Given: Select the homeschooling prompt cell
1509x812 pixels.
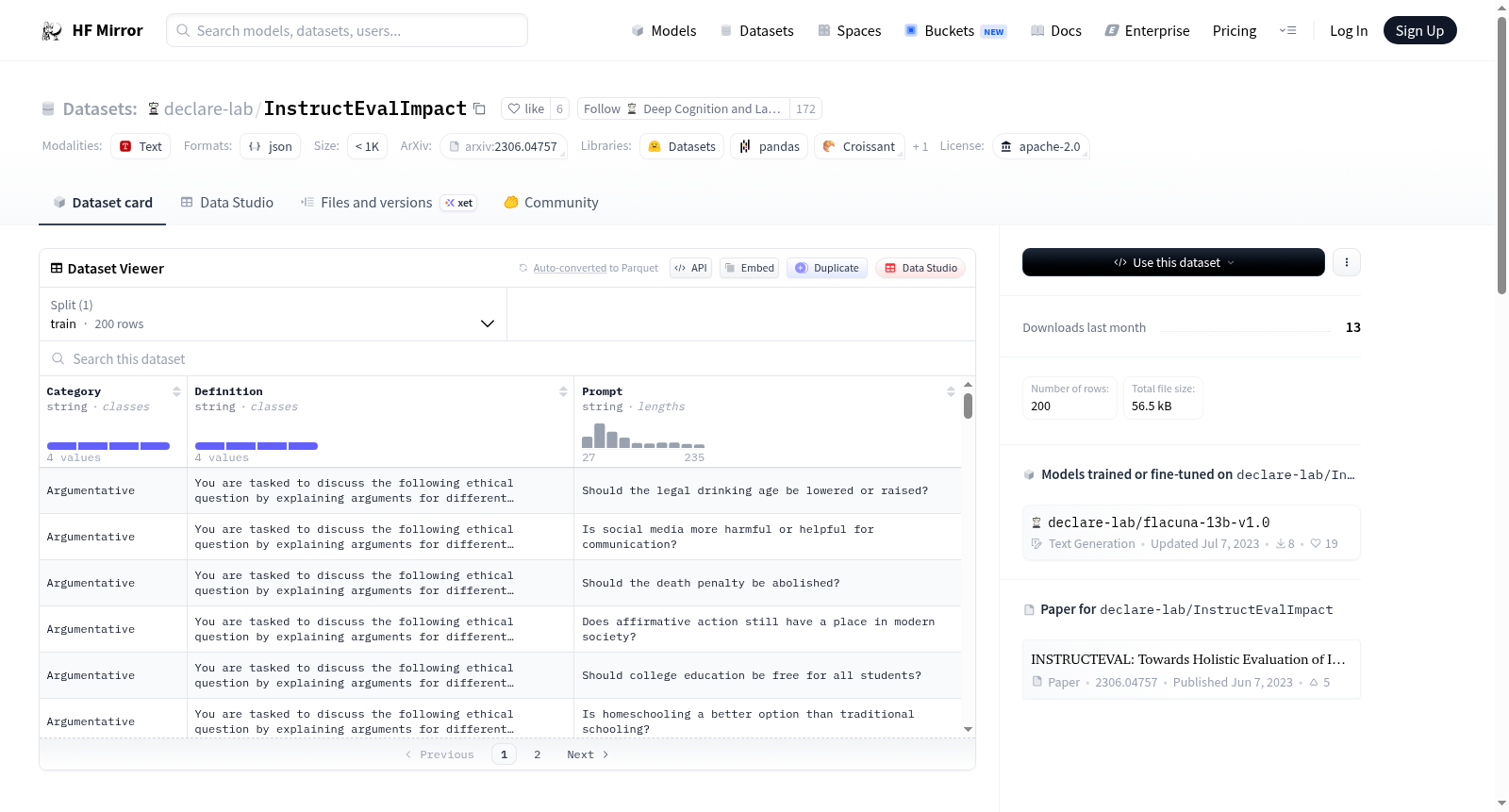Looking at the screenshot, I should tap(768, 721).
